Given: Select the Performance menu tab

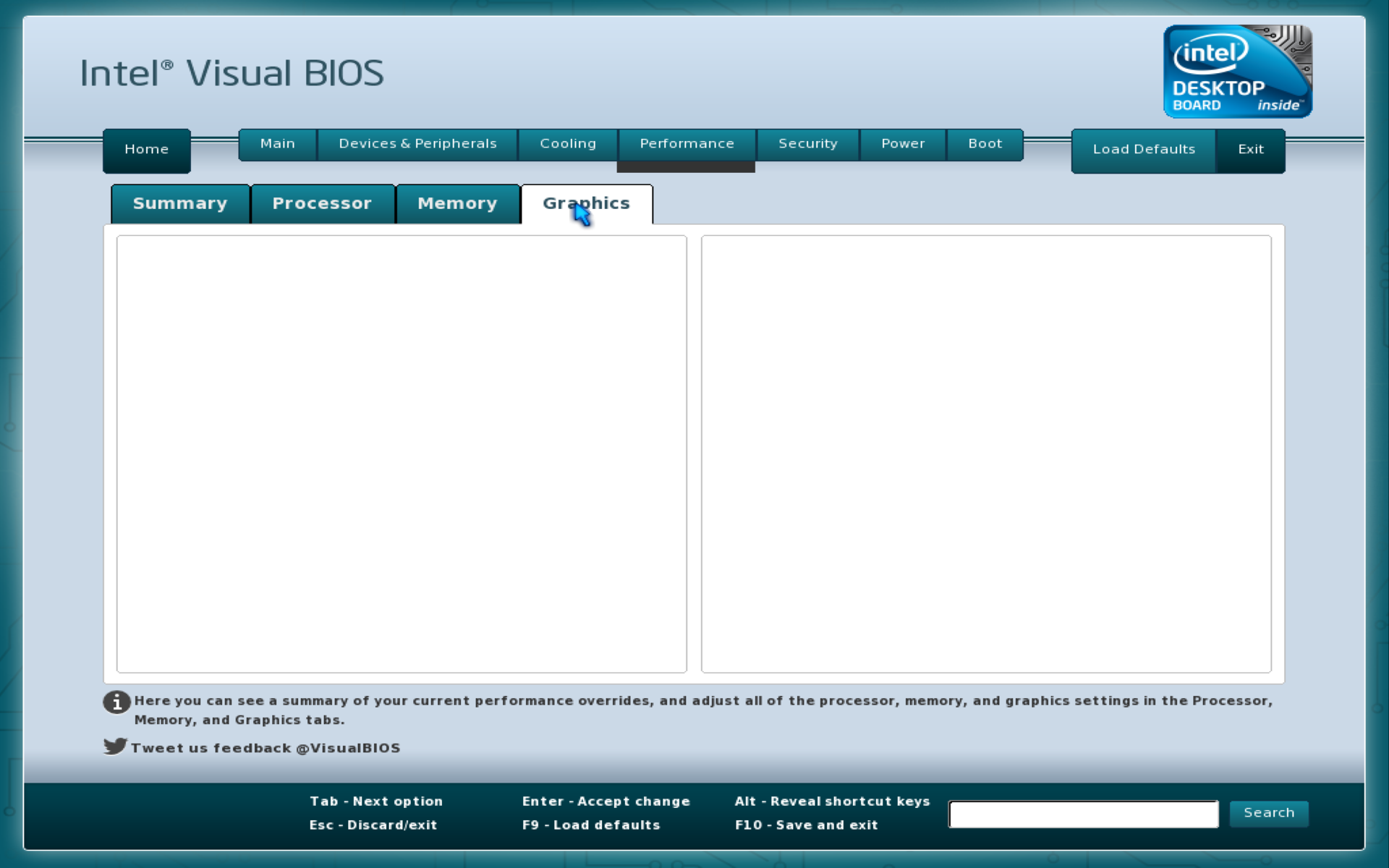Looking at the screenshot, I should point(687,144).
